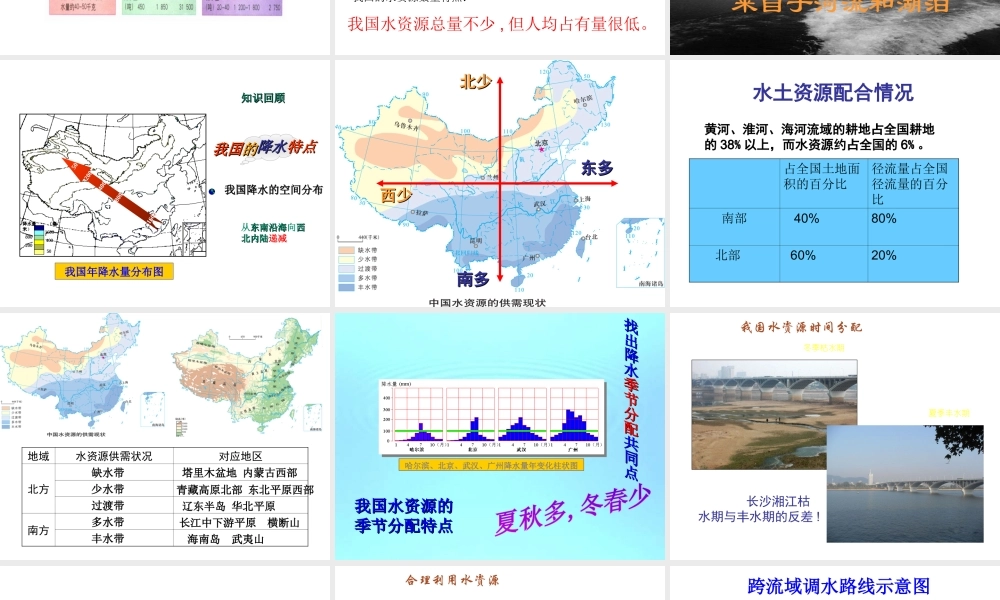Click the 20% cell in the table
1000x600 pixels.
pyautogui.click(x=913, y=263)
